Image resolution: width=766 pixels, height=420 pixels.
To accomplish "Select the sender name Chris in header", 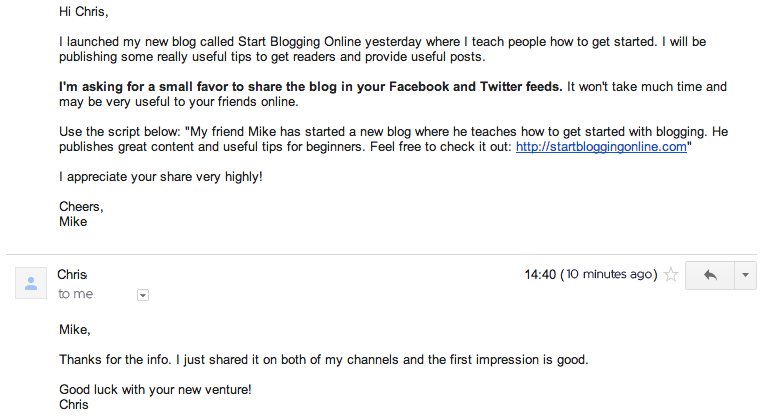I will pos(72,274).
